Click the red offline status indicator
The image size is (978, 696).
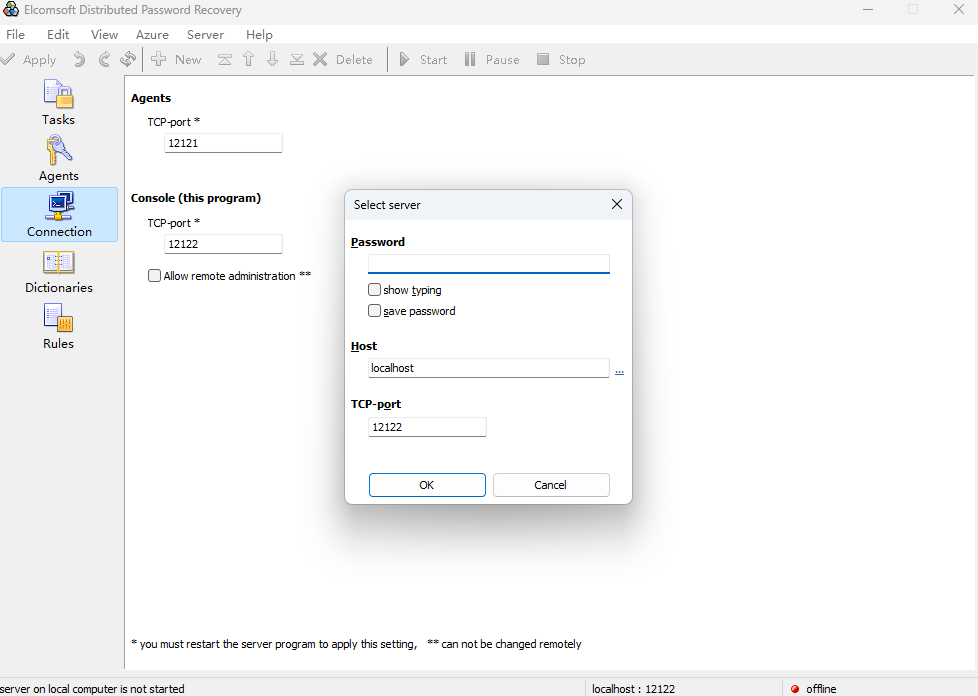tap(795, 689)
